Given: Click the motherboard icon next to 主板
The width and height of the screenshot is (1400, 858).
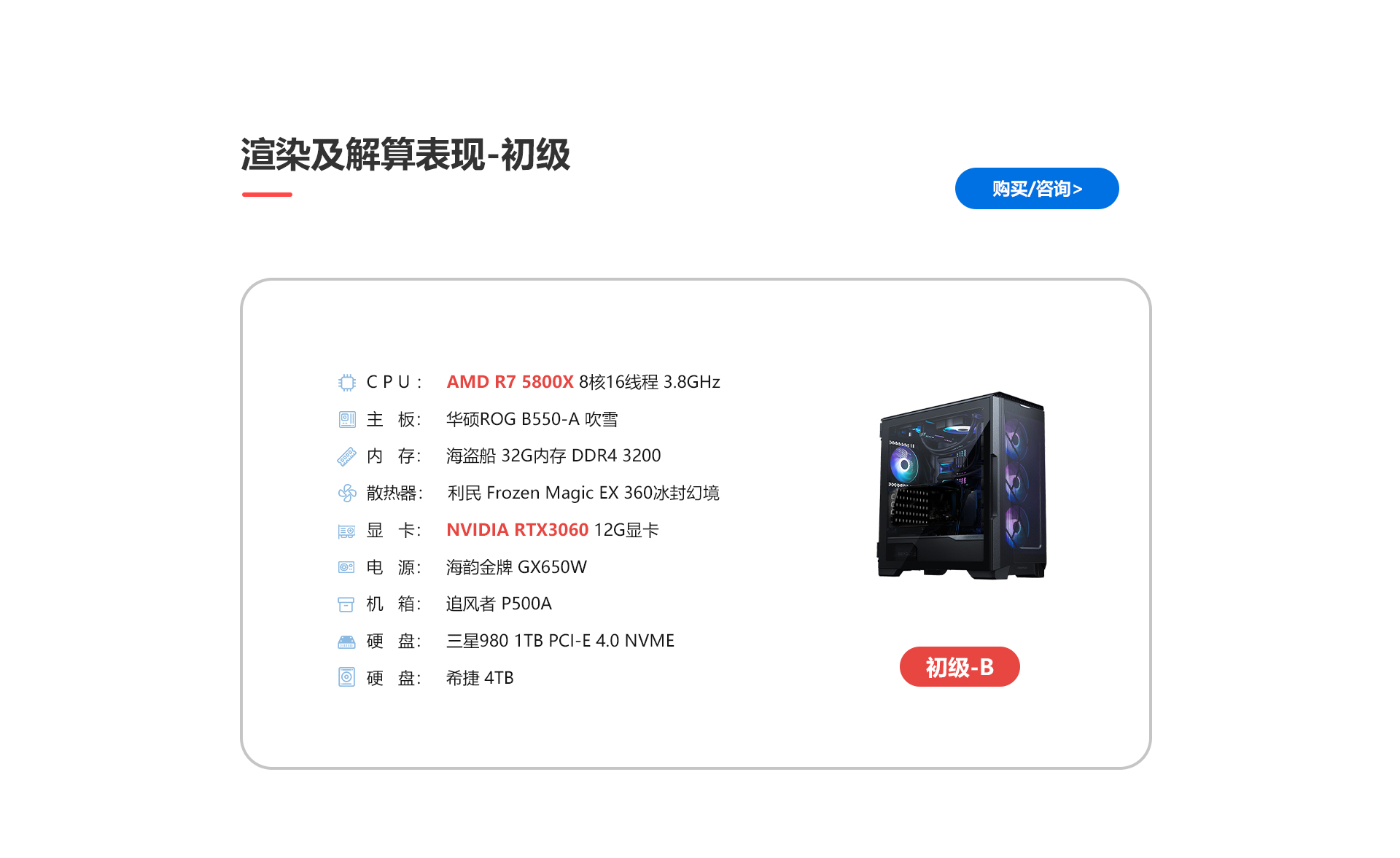Looking at the screenshot, I should point(347,420).
